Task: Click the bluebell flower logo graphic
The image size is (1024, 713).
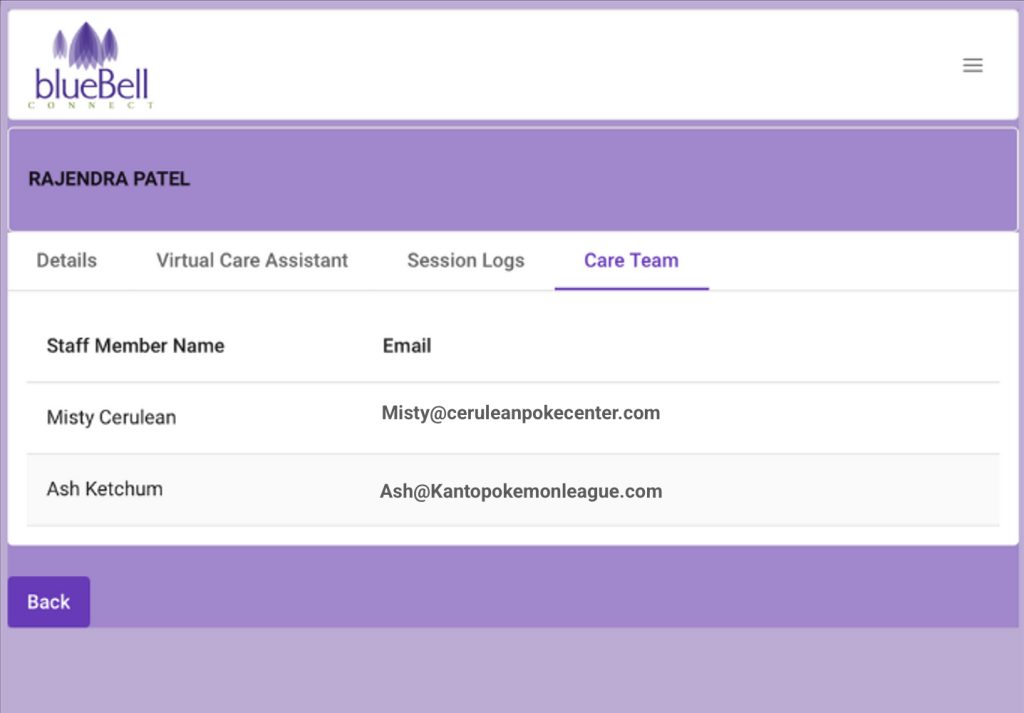Action: point(86,46)
